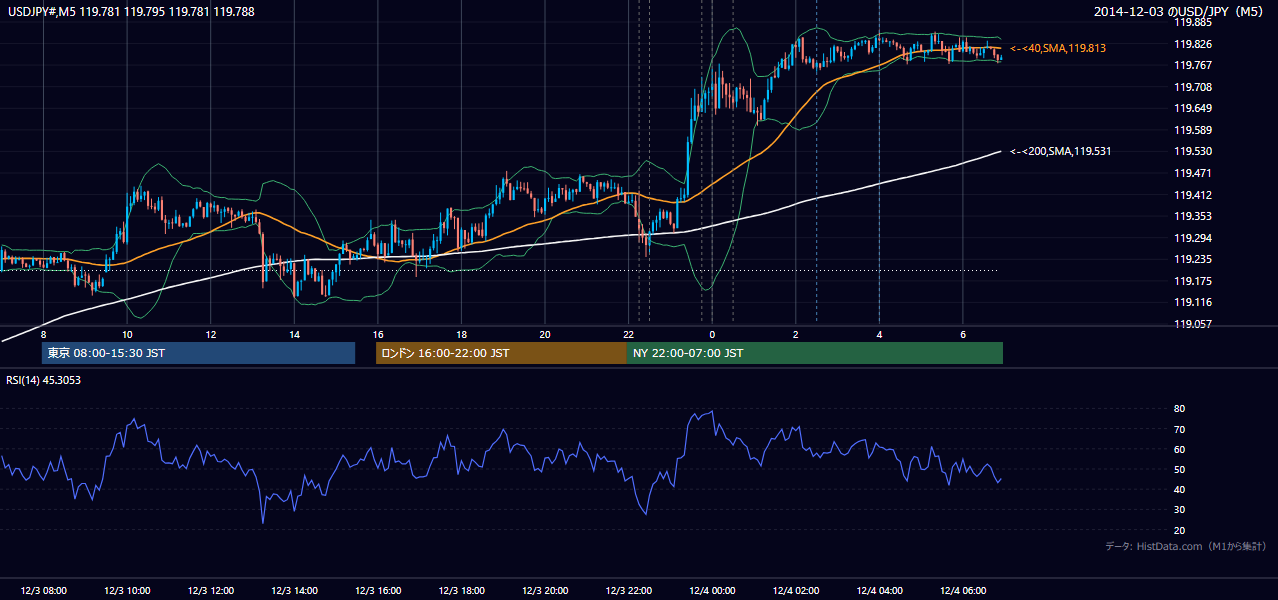1278x600 pixels.
Task: Click price axis value 119.116
Action: [1191, 302]
